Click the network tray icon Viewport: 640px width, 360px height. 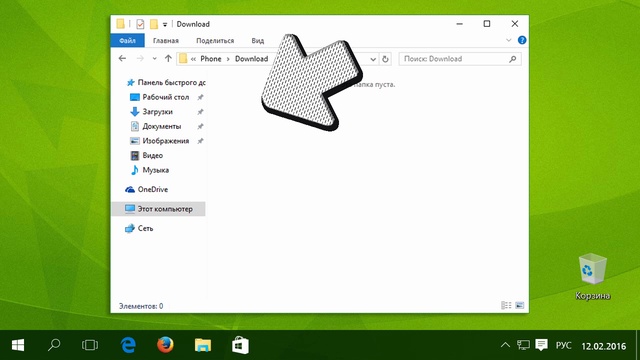click(x=523, y=345)
